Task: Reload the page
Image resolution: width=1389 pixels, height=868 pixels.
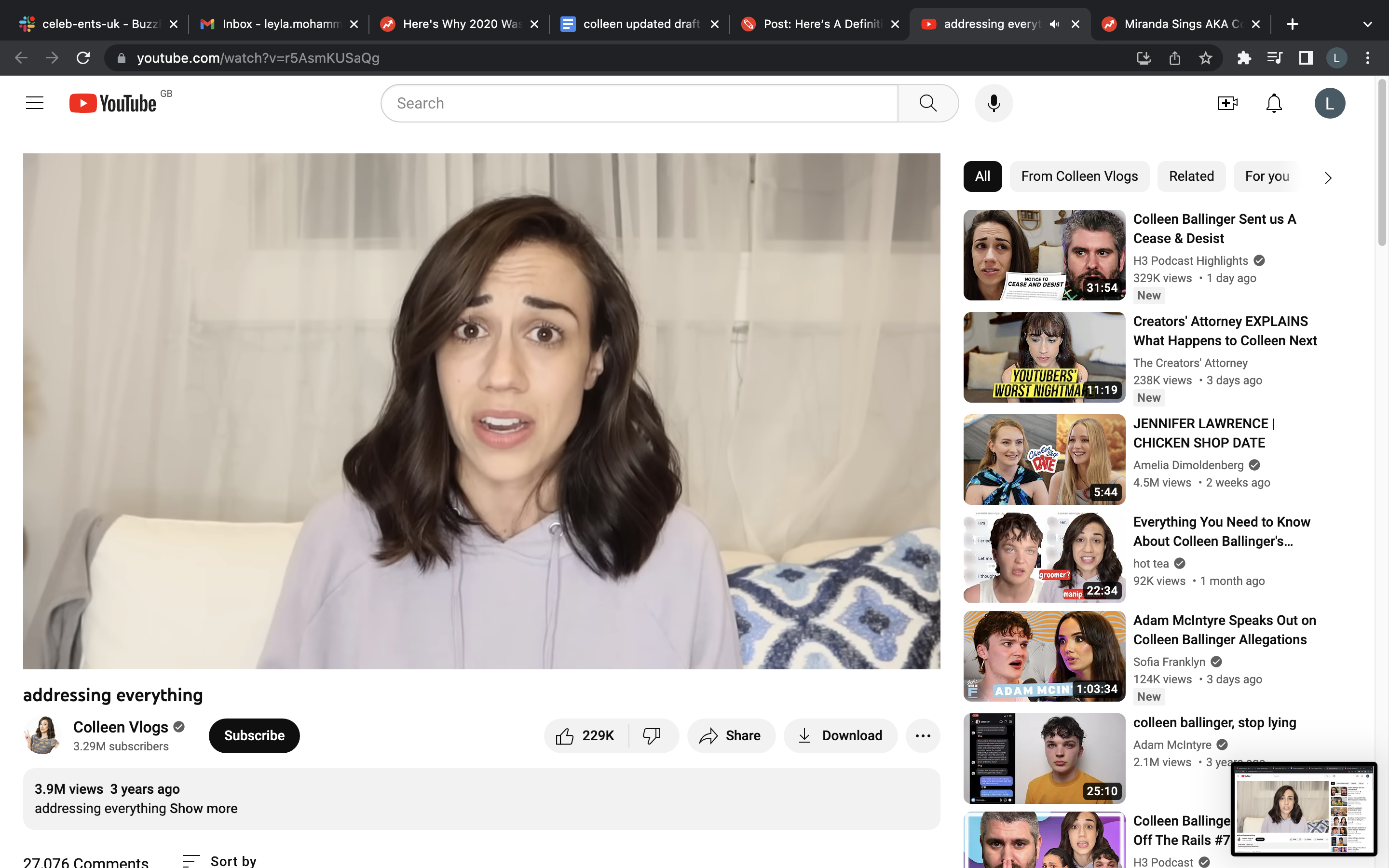Action: 83,58
